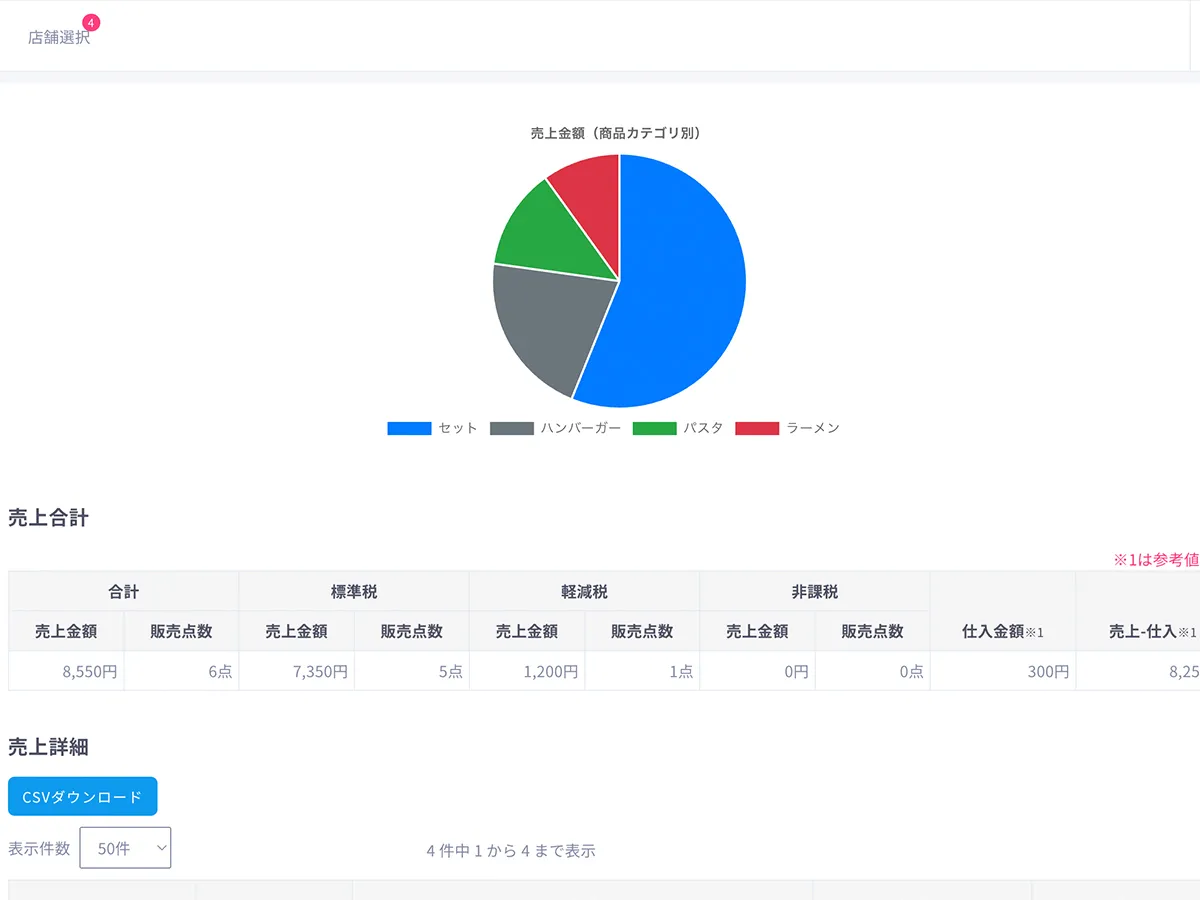Screen dimensions: 1200x900
Task: Click the pink notification badge showing 4
Action: [x=91, y=22]
